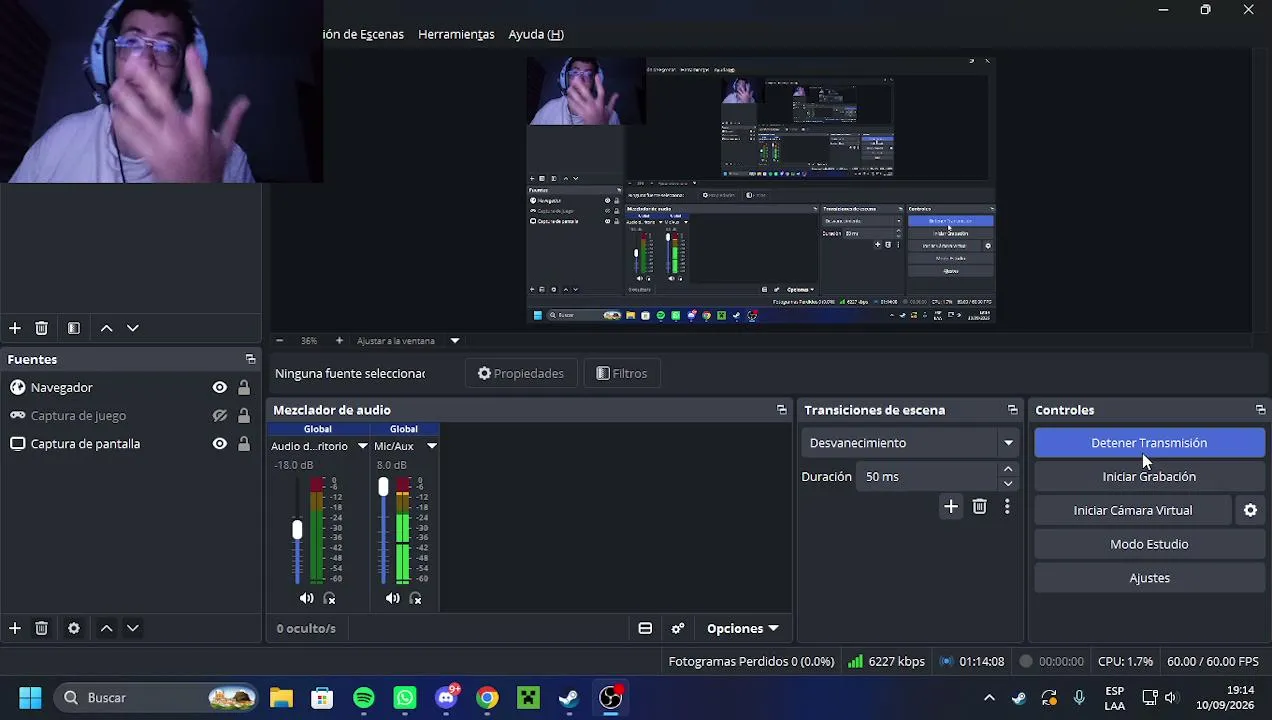This screenshot has width=1272, height=720.
Task: Toggle monitoring on Mic/Aux channel
Action: [x=415, y=598]
